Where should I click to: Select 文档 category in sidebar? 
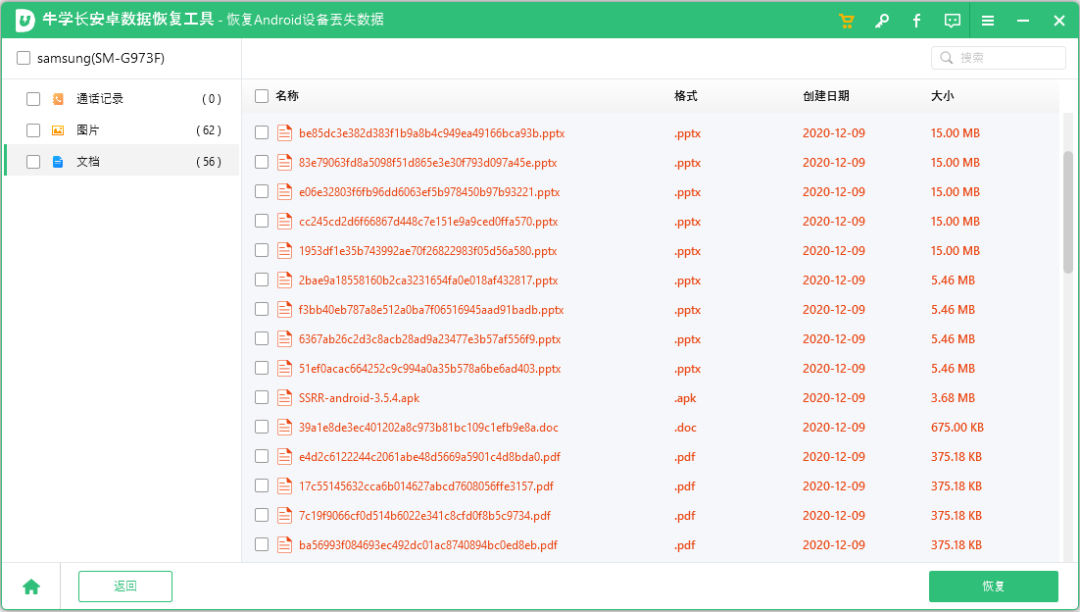pos(122,160)
